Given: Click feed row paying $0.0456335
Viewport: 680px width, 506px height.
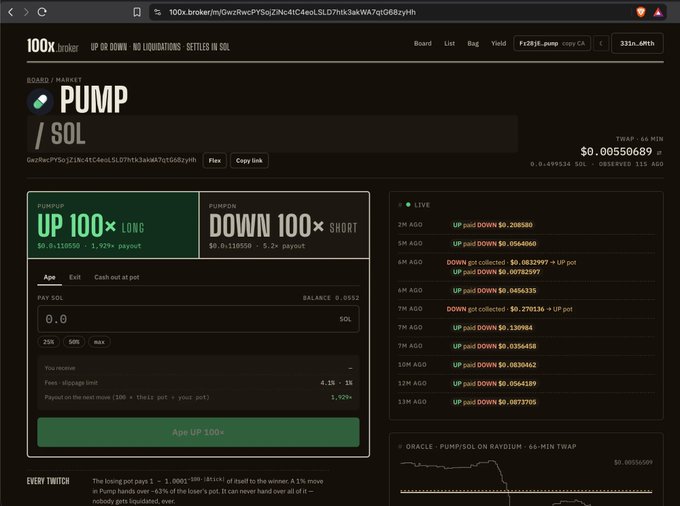Looking at the screenshot, I should click(x=526, y=291).
